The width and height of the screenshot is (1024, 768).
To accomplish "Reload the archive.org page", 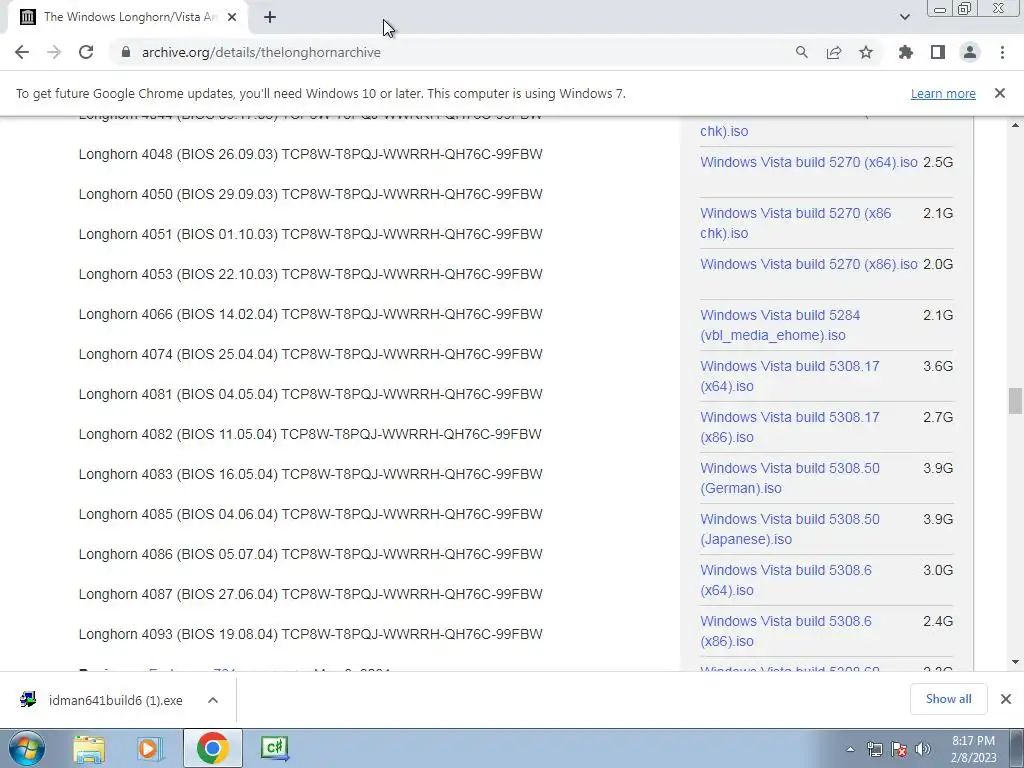I will pyautogui.click(x=86, y=52).
